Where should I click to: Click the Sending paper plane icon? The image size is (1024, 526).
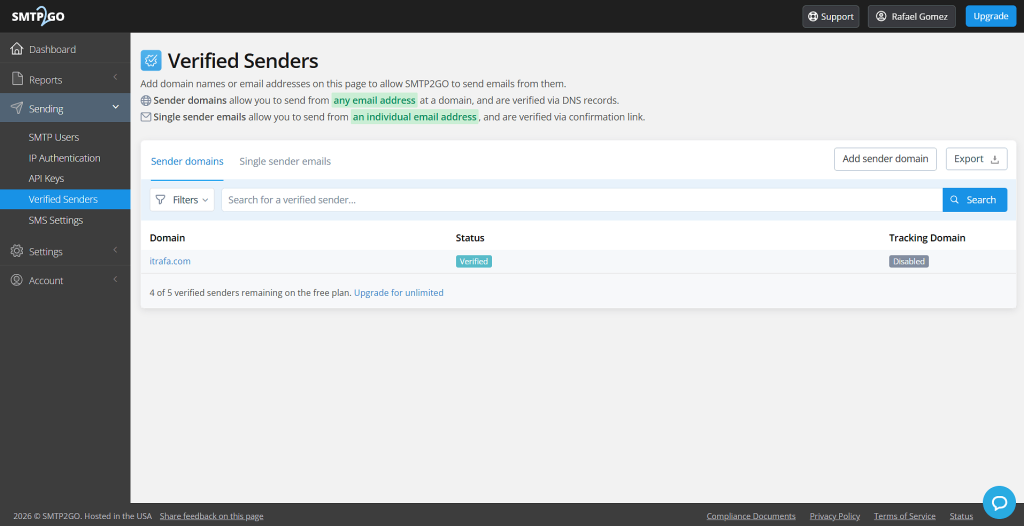tap(17, 108)
